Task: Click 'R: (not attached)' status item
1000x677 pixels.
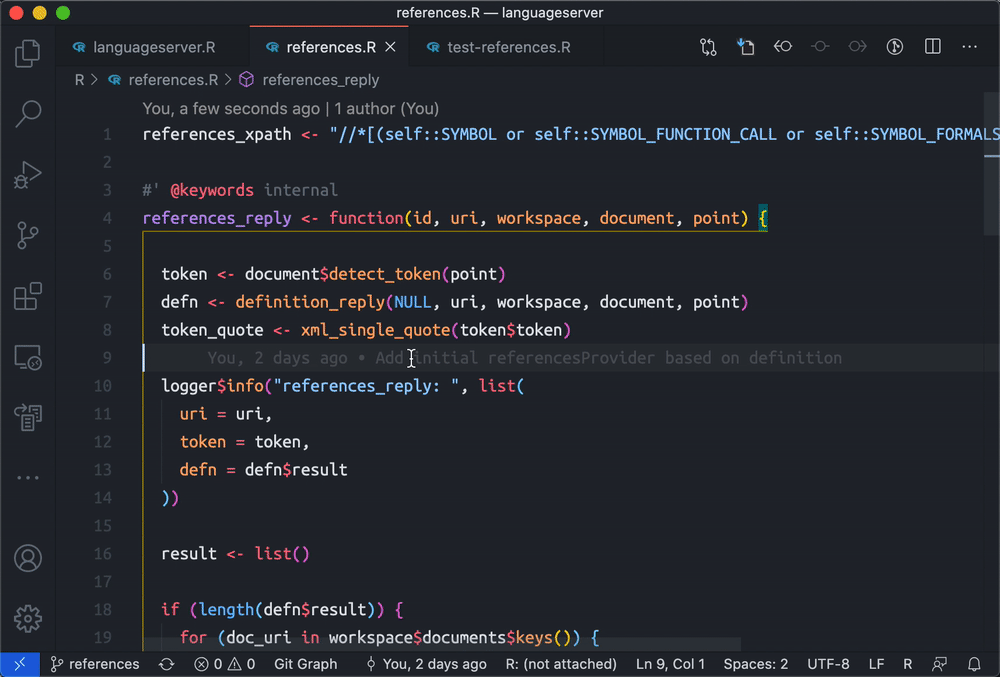Action: [561, 664]
